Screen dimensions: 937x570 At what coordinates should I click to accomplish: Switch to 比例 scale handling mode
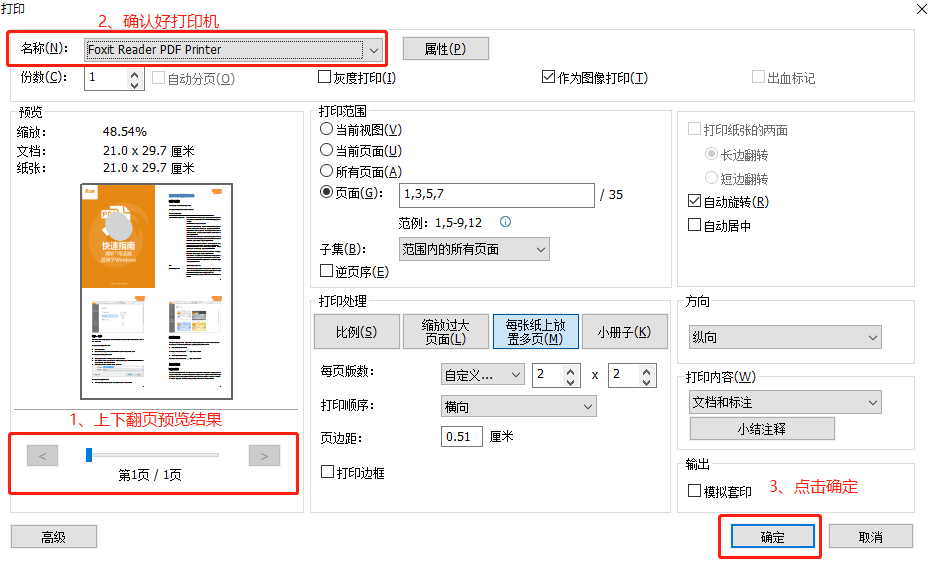pyautogui.click(x=357, y=332)
